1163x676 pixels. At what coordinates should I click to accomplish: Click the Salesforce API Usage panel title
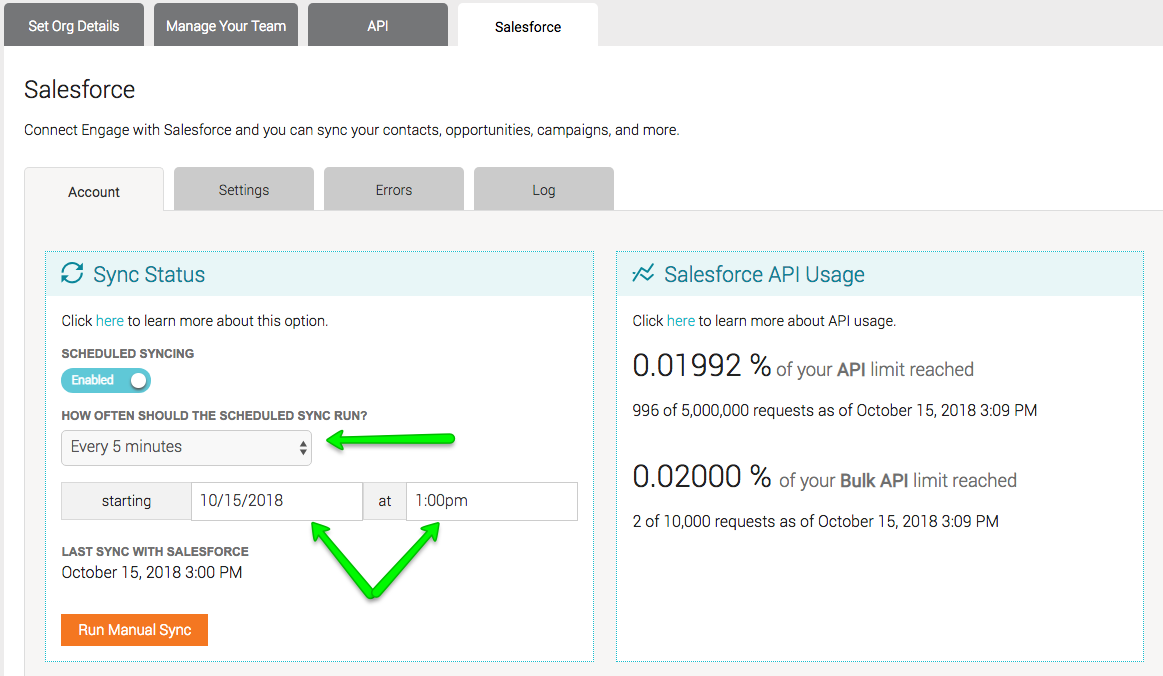point(764,275)
